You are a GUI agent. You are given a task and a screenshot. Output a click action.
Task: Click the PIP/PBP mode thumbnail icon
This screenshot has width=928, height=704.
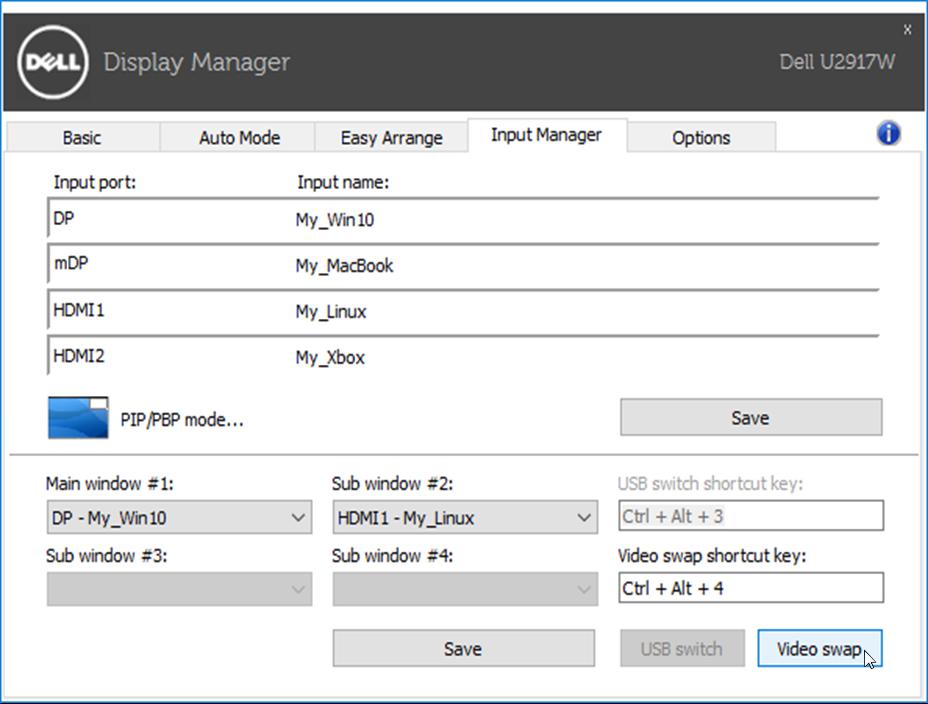coord(78,418)
